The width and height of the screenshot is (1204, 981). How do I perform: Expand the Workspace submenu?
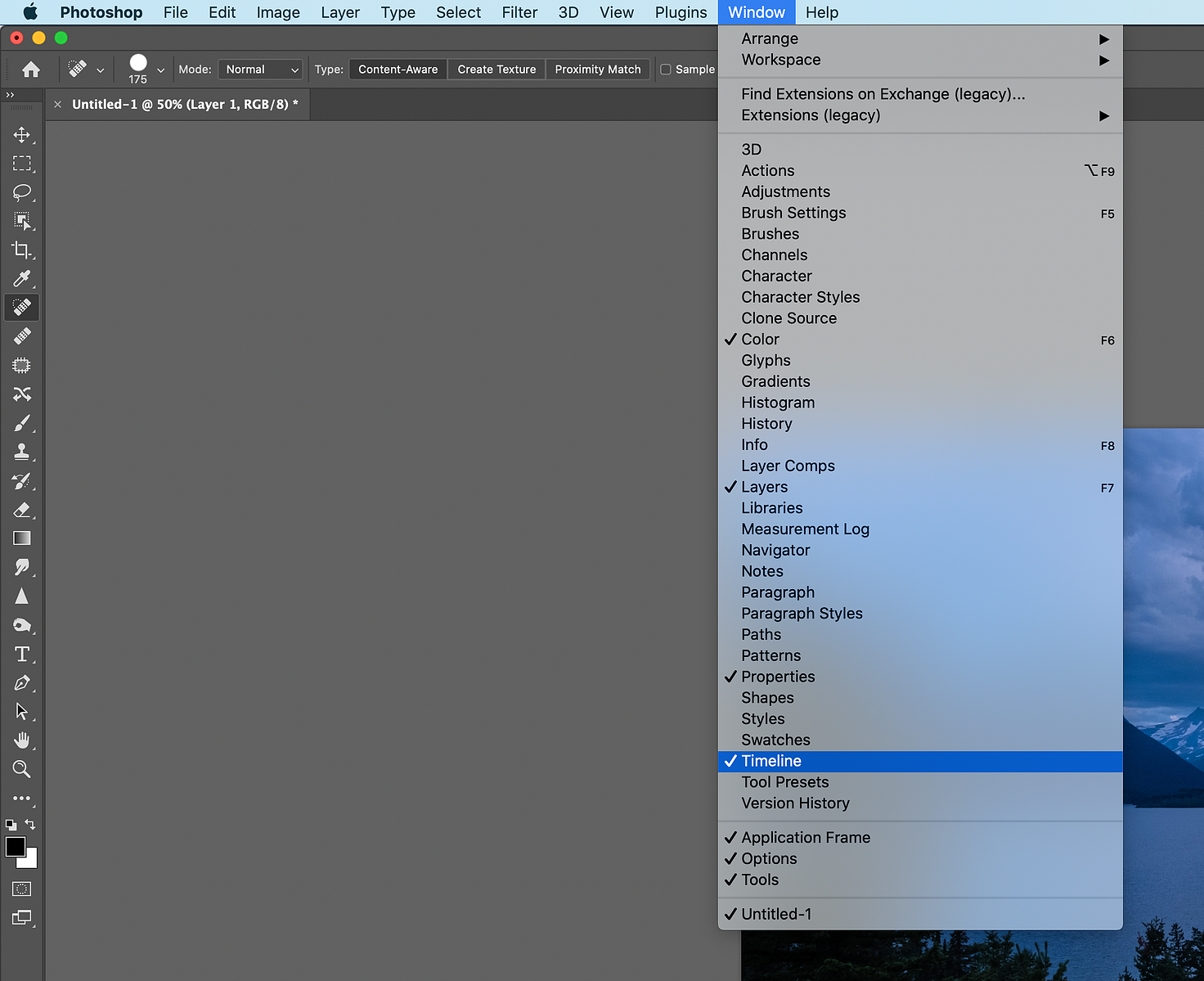920,60
